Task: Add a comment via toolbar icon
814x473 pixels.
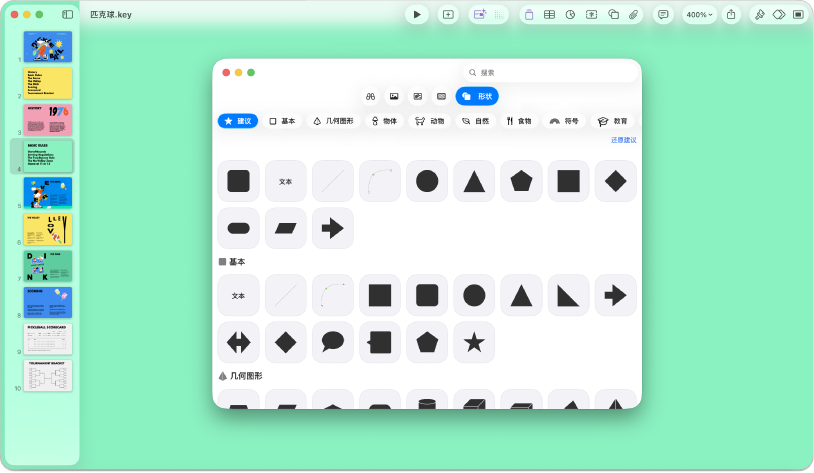Action: (x=663, y=15)
